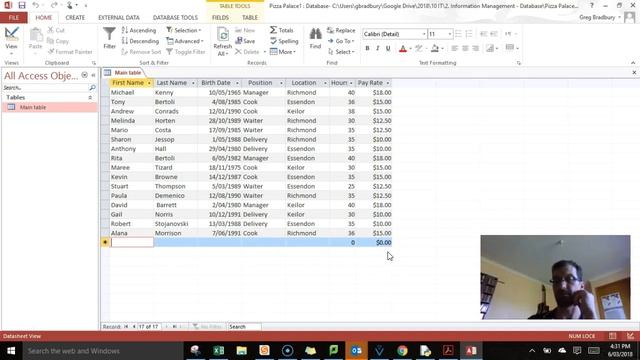This screenshot has width=640, height=360.
Task: Click search magnifier in navigation pane
Action: (92, 87)
